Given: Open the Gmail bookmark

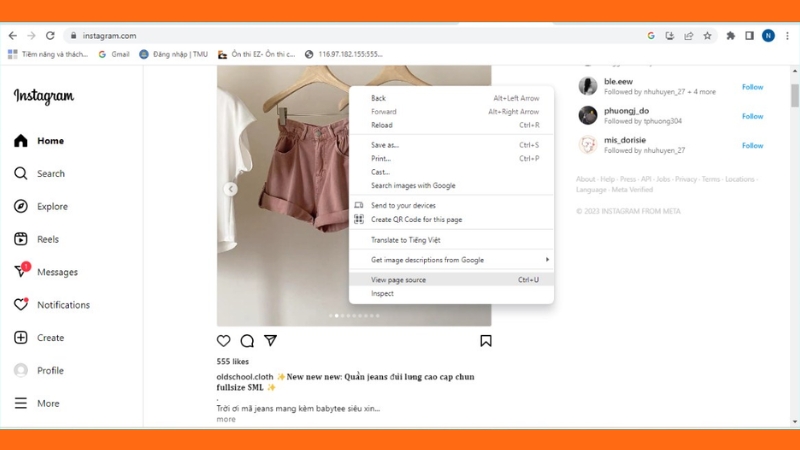Looking at the screenshot, I should pyautogui.click(x=114, y=54).
